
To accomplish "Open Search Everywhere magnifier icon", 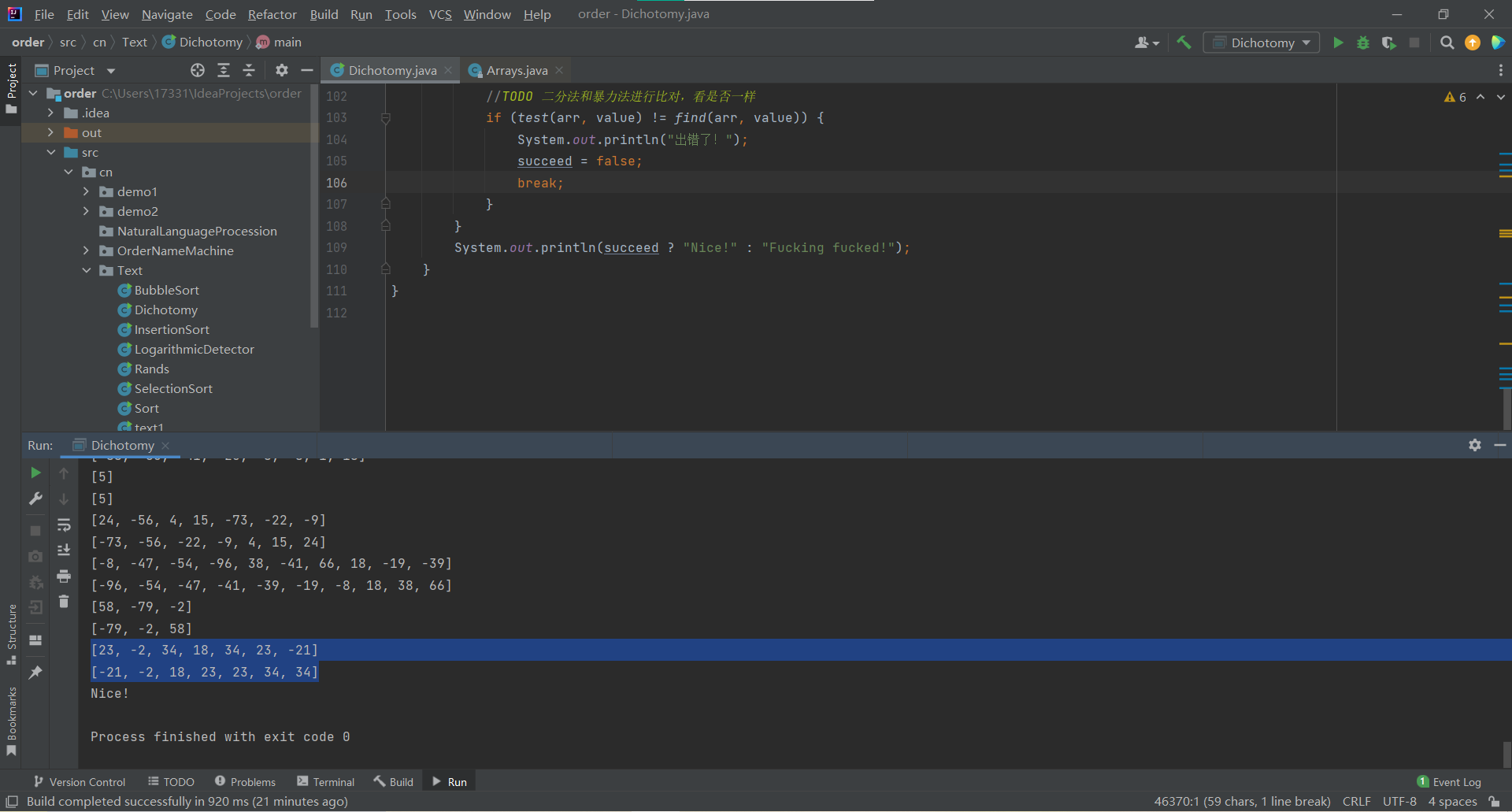I will point(1447,43).
